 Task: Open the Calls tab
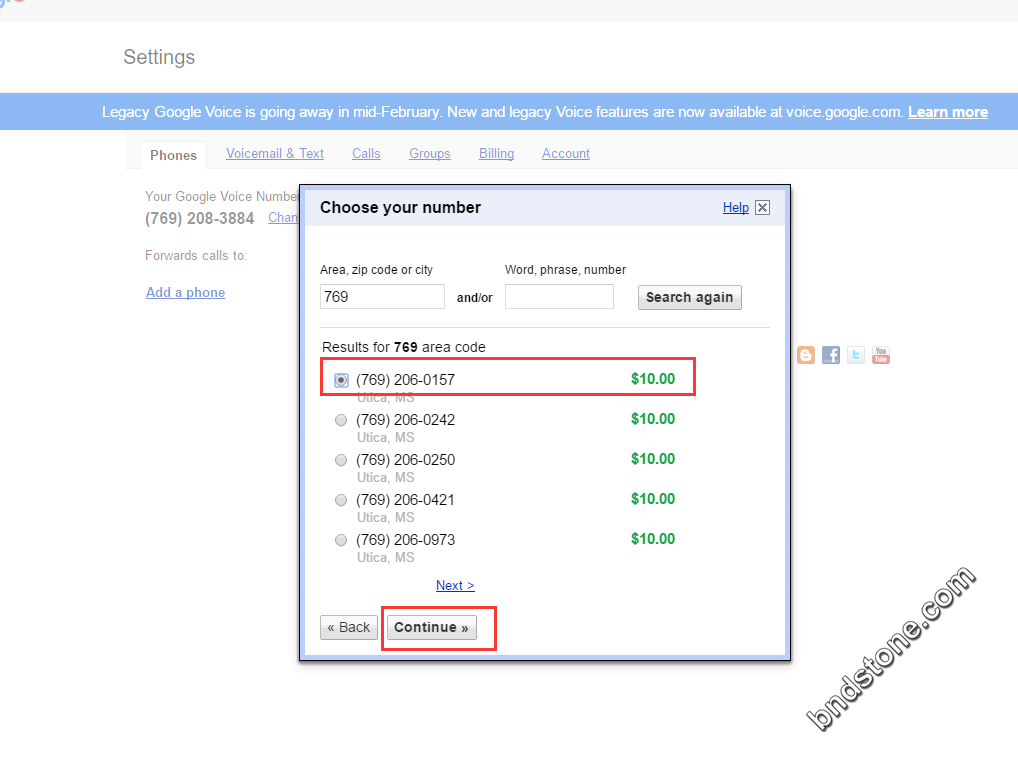click(x=366, y=153)
